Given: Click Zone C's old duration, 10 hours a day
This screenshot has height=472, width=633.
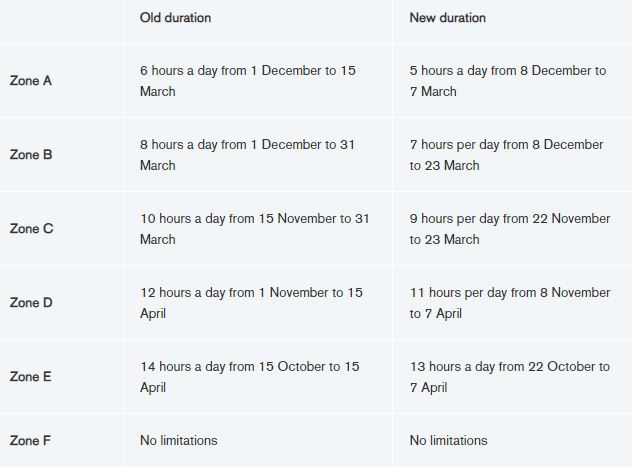Looking at the screenshot, I should pyautogui.click(x=254, y=229).
